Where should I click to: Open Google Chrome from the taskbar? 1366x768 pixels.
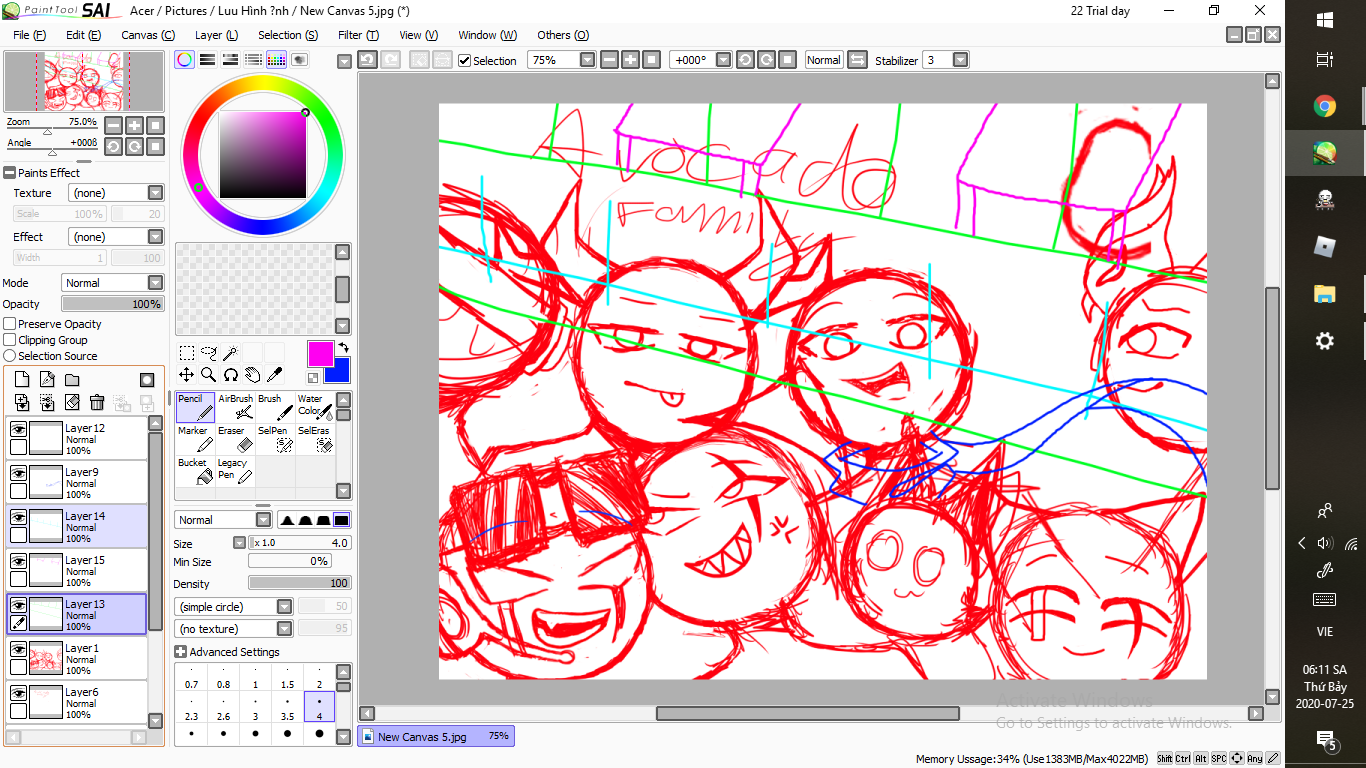tap(1325, 106)
